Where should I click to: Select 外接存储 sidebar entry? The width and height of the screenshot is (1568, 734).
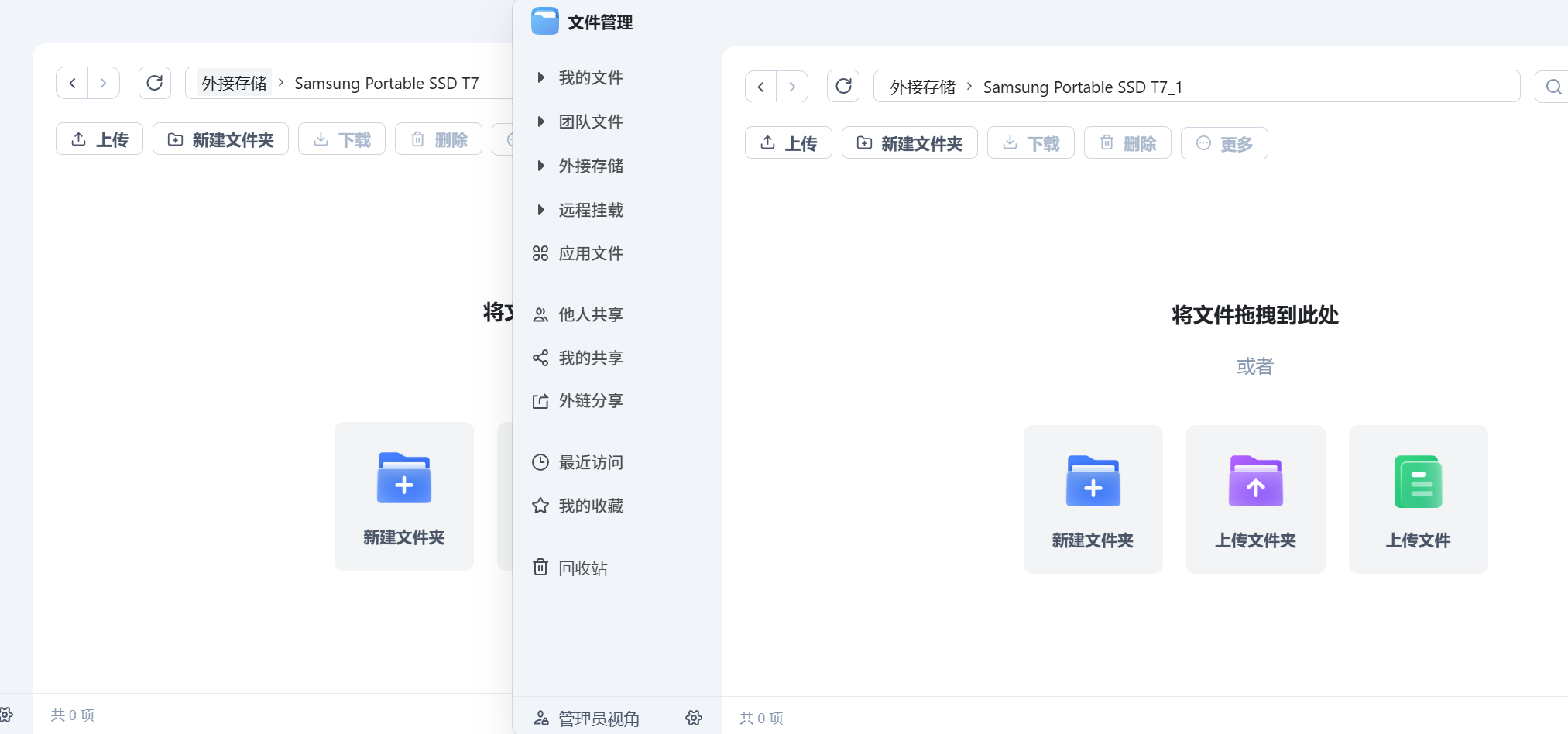coord(591,166)
